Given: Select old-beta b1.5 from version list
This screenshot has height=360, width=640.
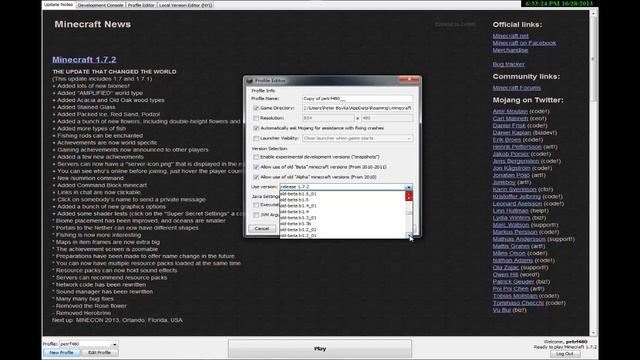Looking at the screenshot, I should (x=342, y=200).
